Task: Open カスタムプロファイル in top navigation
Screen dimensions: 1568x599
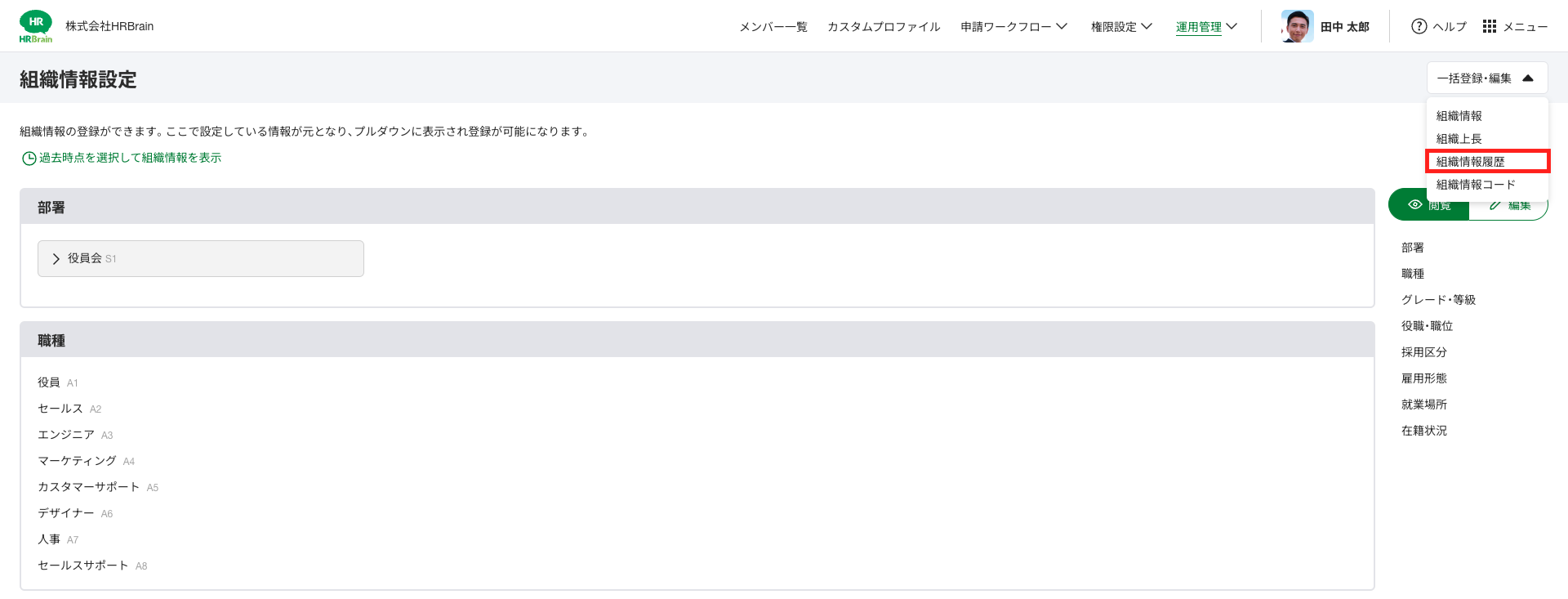Action: pyautogui.click(x=884, y=26)
